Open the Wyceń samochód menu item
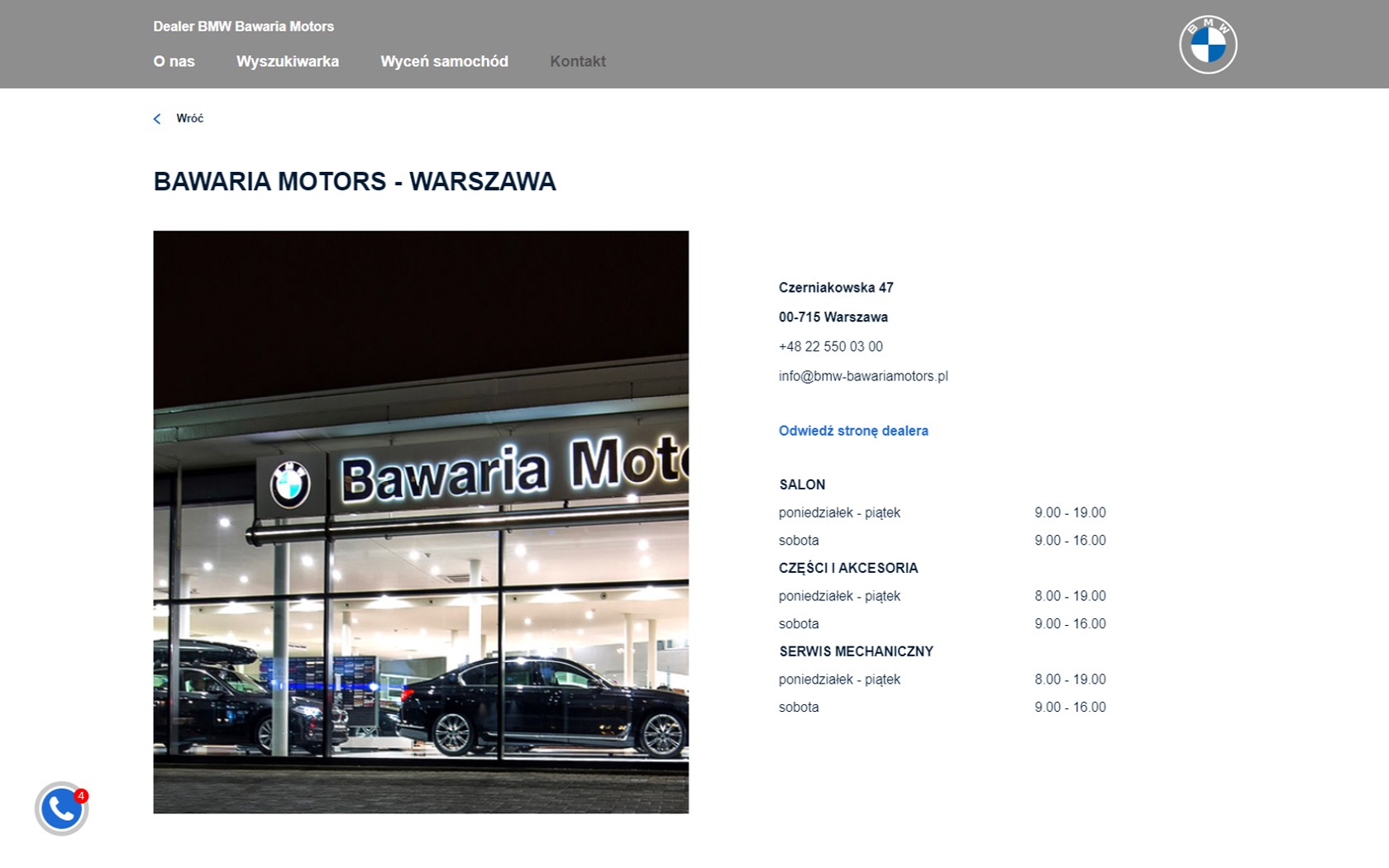 [444, 61]
